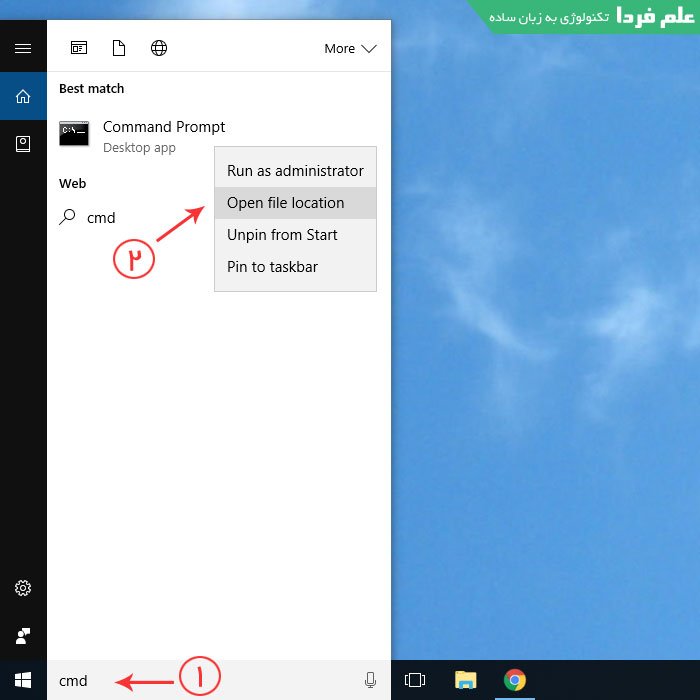The image size is (700, 700).
Task: Filter results by Documents icon
Action: click(119, 48)
